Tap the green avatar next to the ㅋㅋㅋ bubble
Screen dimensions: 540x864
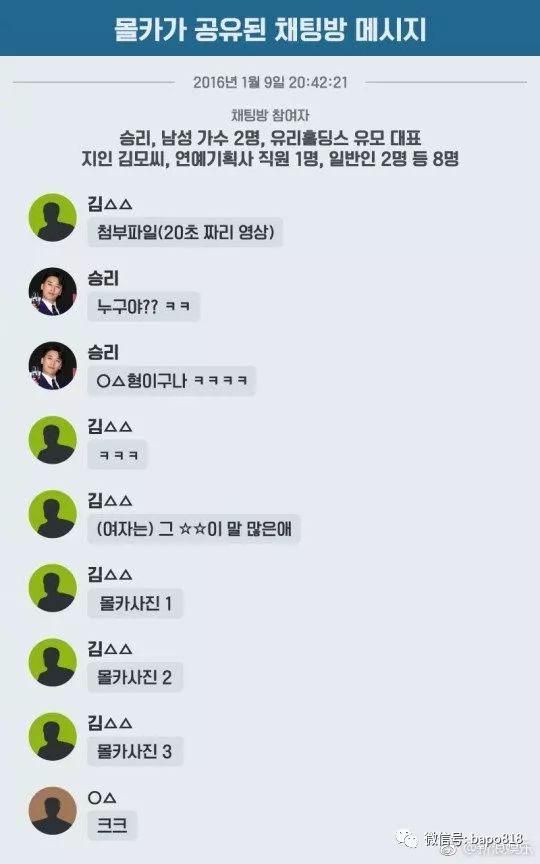(52, 440)
